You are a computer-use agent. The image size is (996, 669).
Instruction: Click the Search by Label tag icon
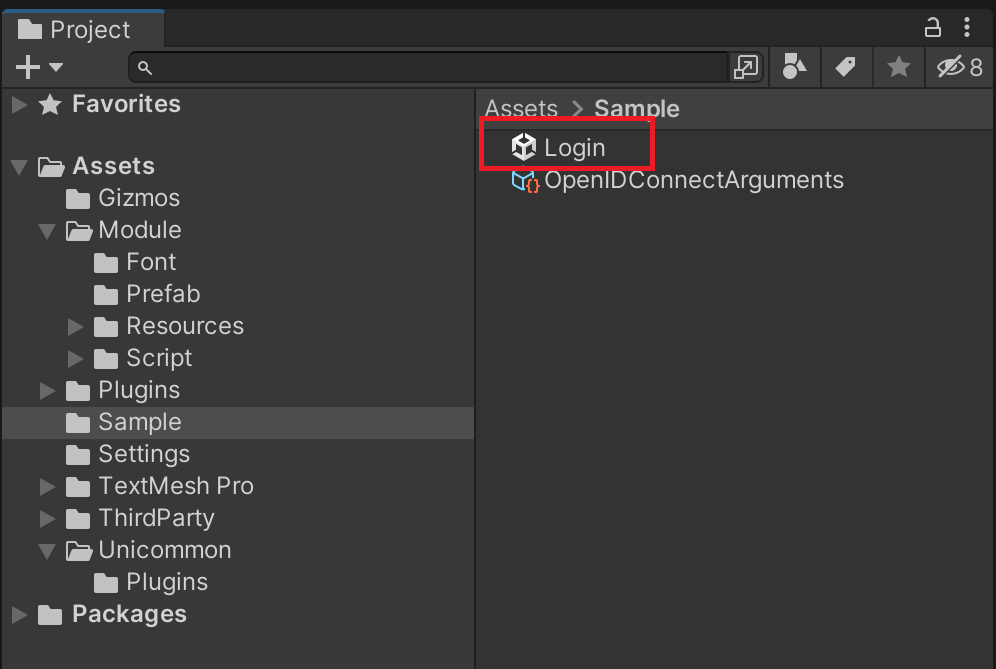click(846, 67)
